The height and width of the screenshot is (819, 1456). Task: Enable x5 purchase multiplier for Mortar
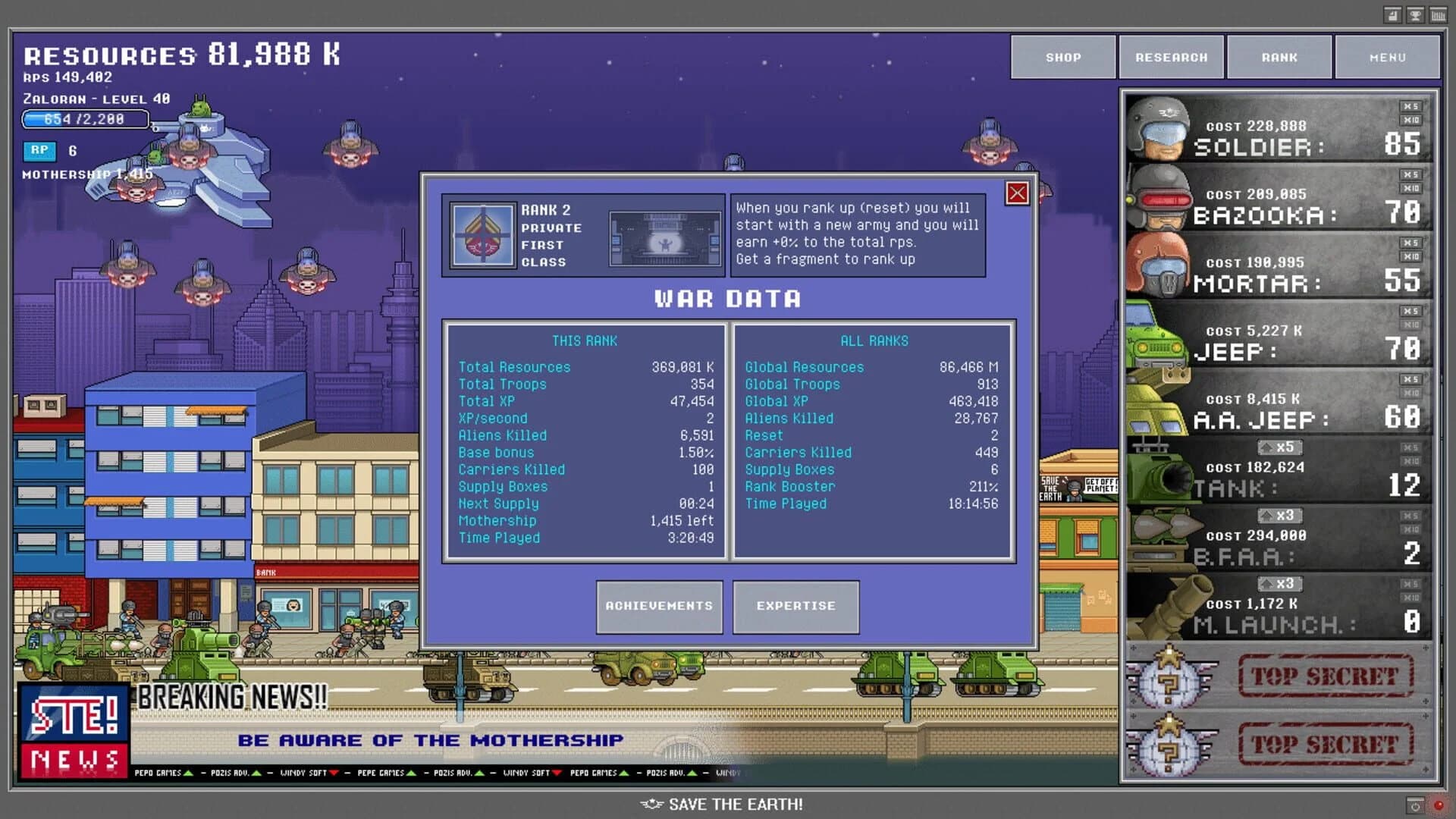click(1410, 243)
